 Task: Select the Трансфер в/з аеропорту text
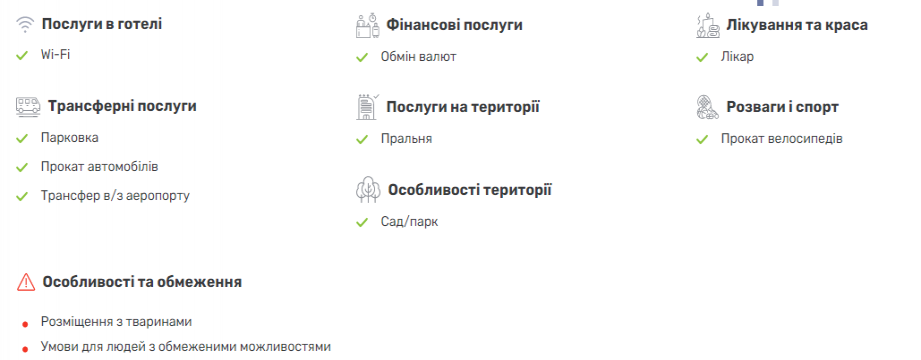click(115, 196)
